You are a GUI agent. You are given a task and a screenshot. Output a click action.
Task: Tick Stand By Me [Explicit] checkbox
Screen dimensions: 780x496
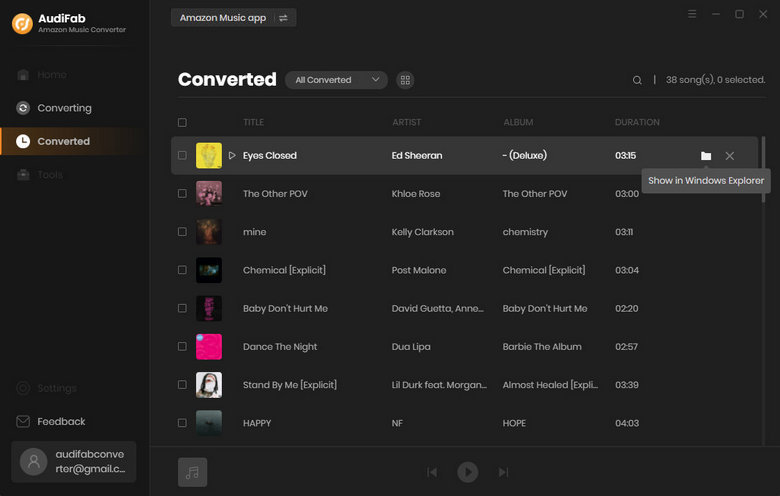182,385
